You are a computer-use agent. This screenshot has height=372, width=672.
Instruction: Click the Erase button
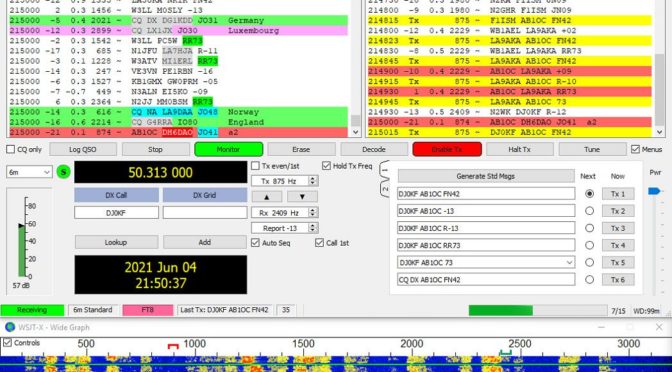coord(301,150)
